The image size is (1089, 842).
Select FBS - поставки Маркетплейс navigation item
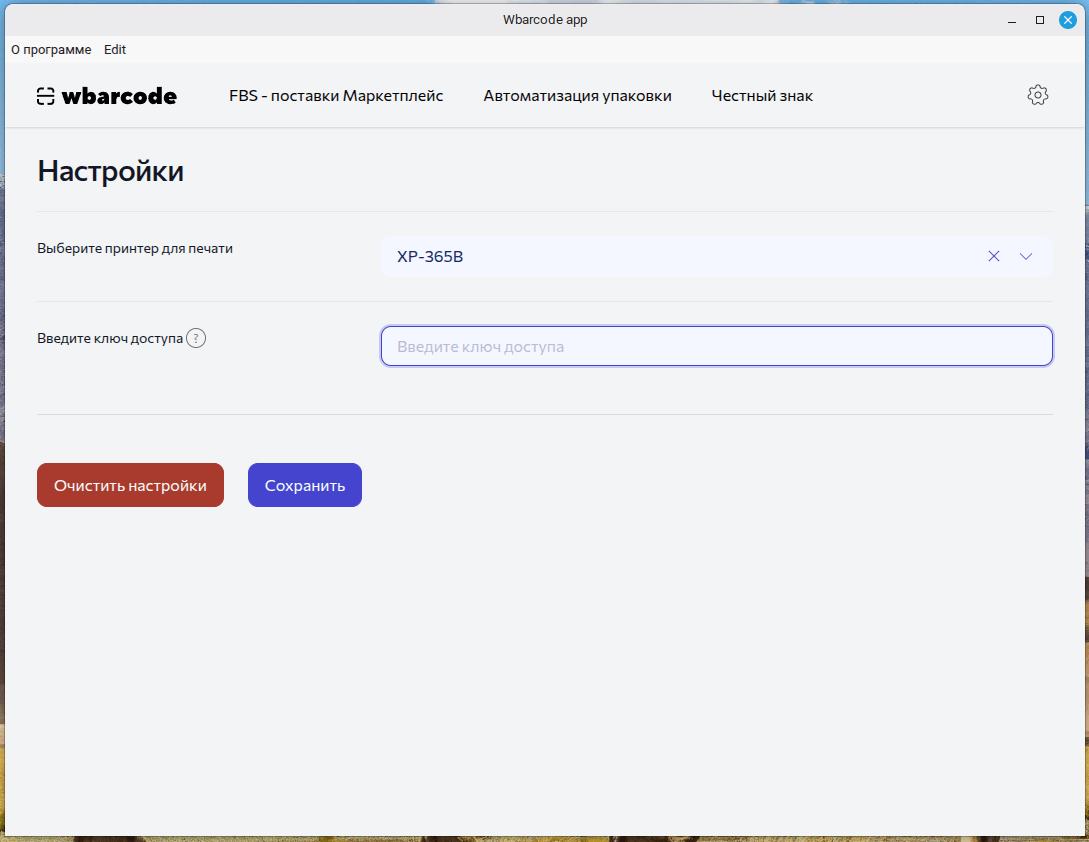click(x=336, y=96)
